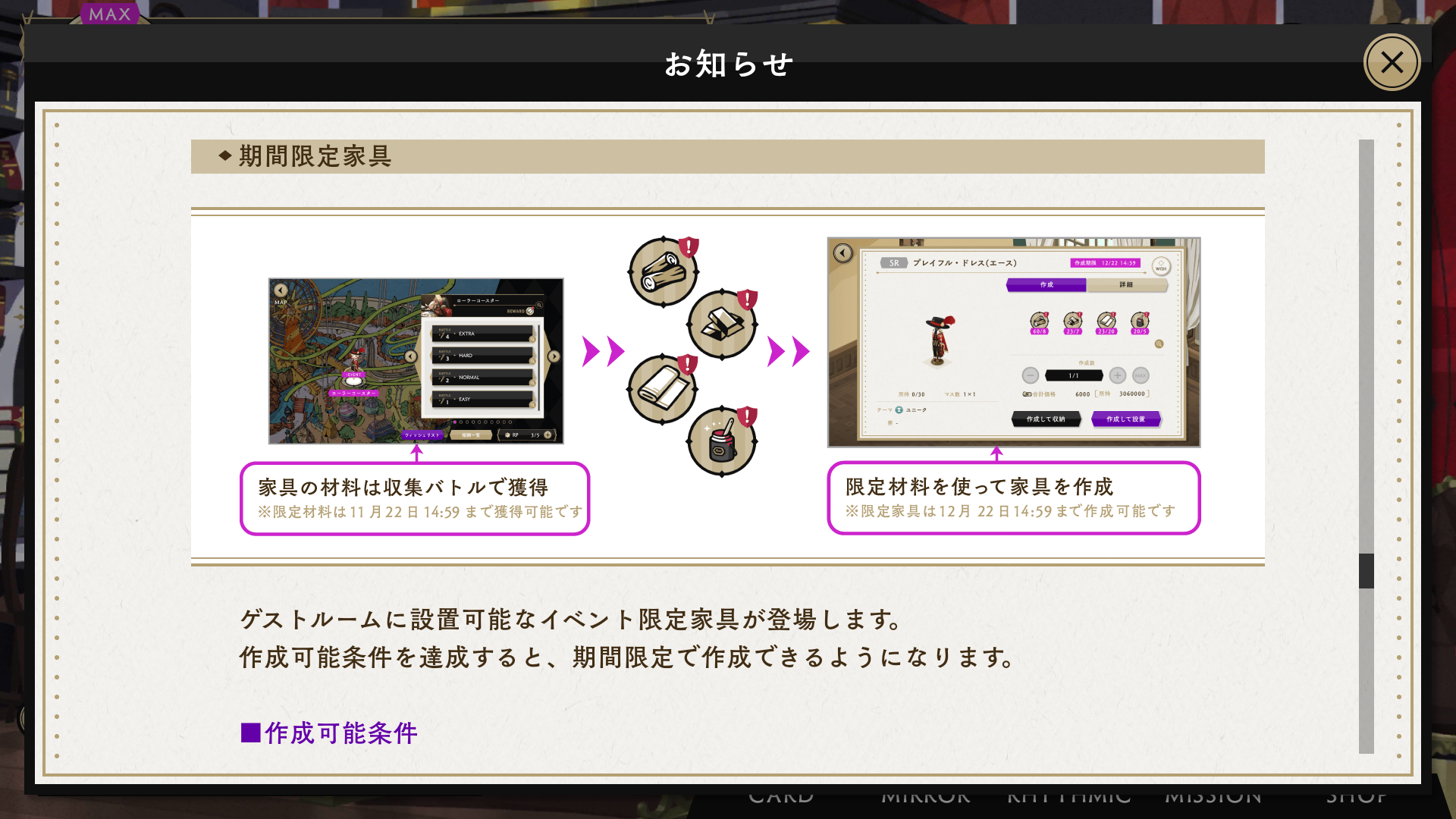Click the paint jar material icon

point(722,441)
